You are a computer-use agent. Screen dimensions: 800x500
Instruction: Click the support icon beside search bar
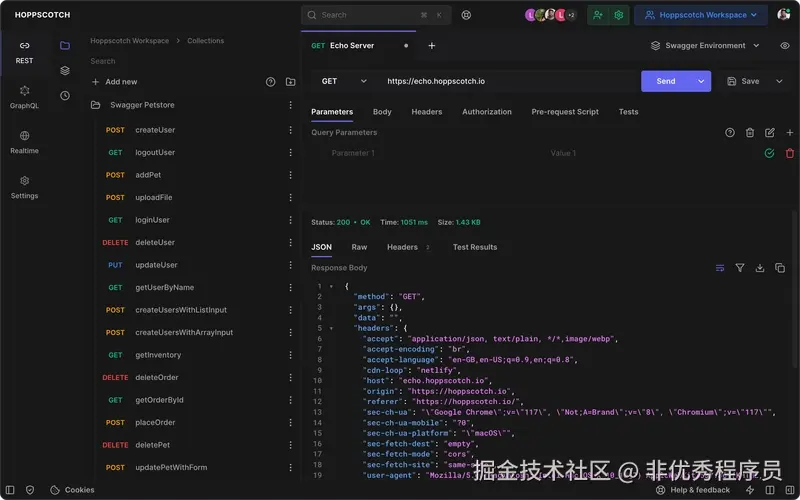(466, 15)
